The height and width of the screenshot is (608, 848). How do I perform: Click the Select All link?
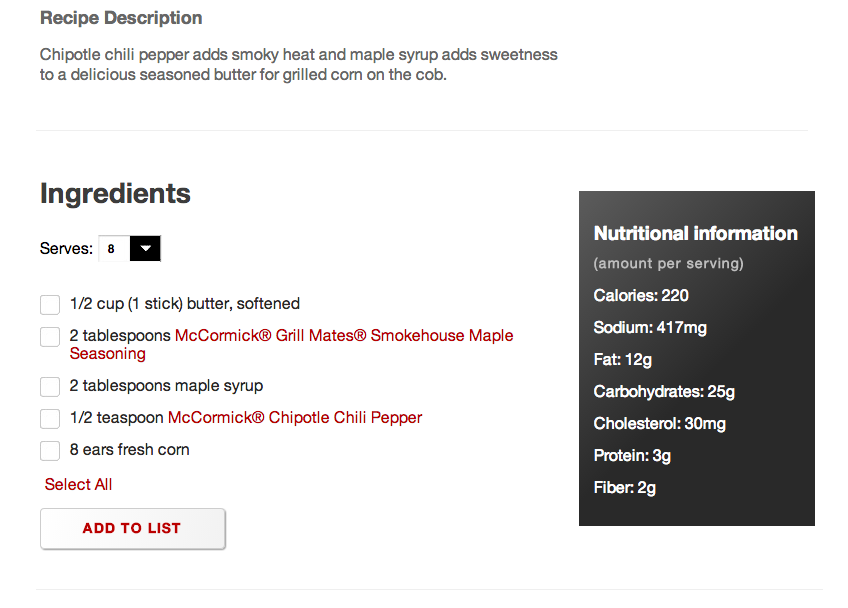78,484
